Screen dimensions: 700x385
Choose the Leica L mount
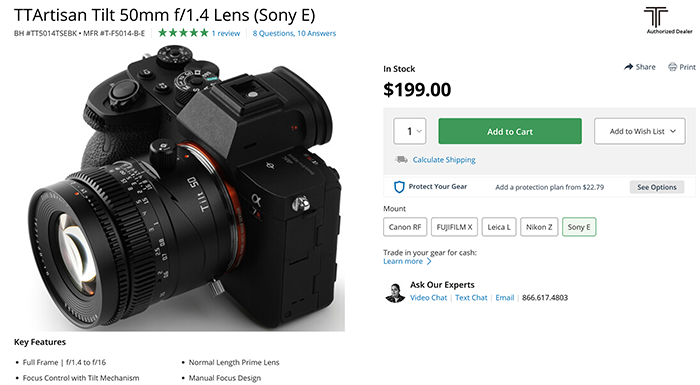coord(499,227)
